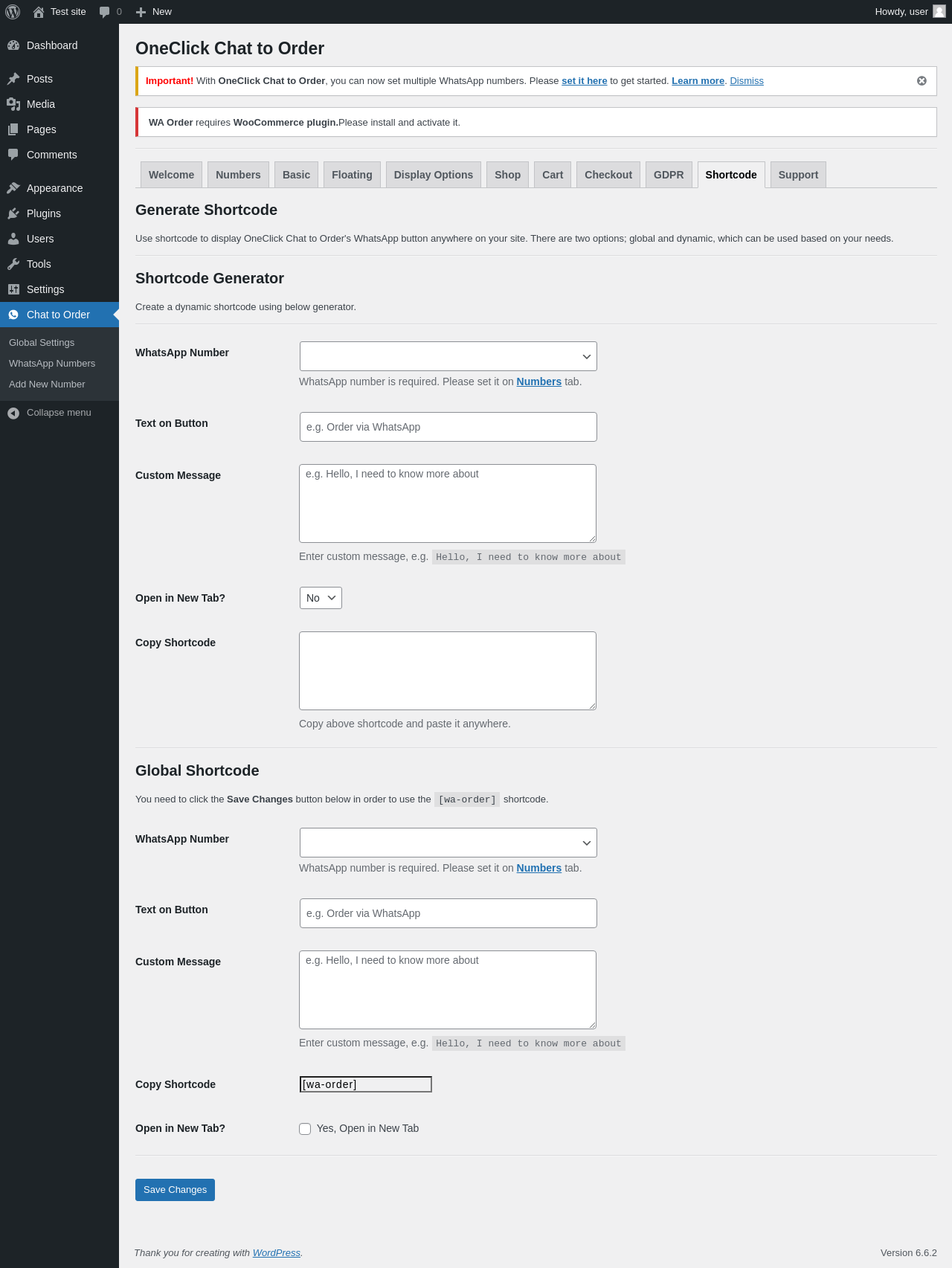Click the Save Changes button

(x=175, y=1190)
